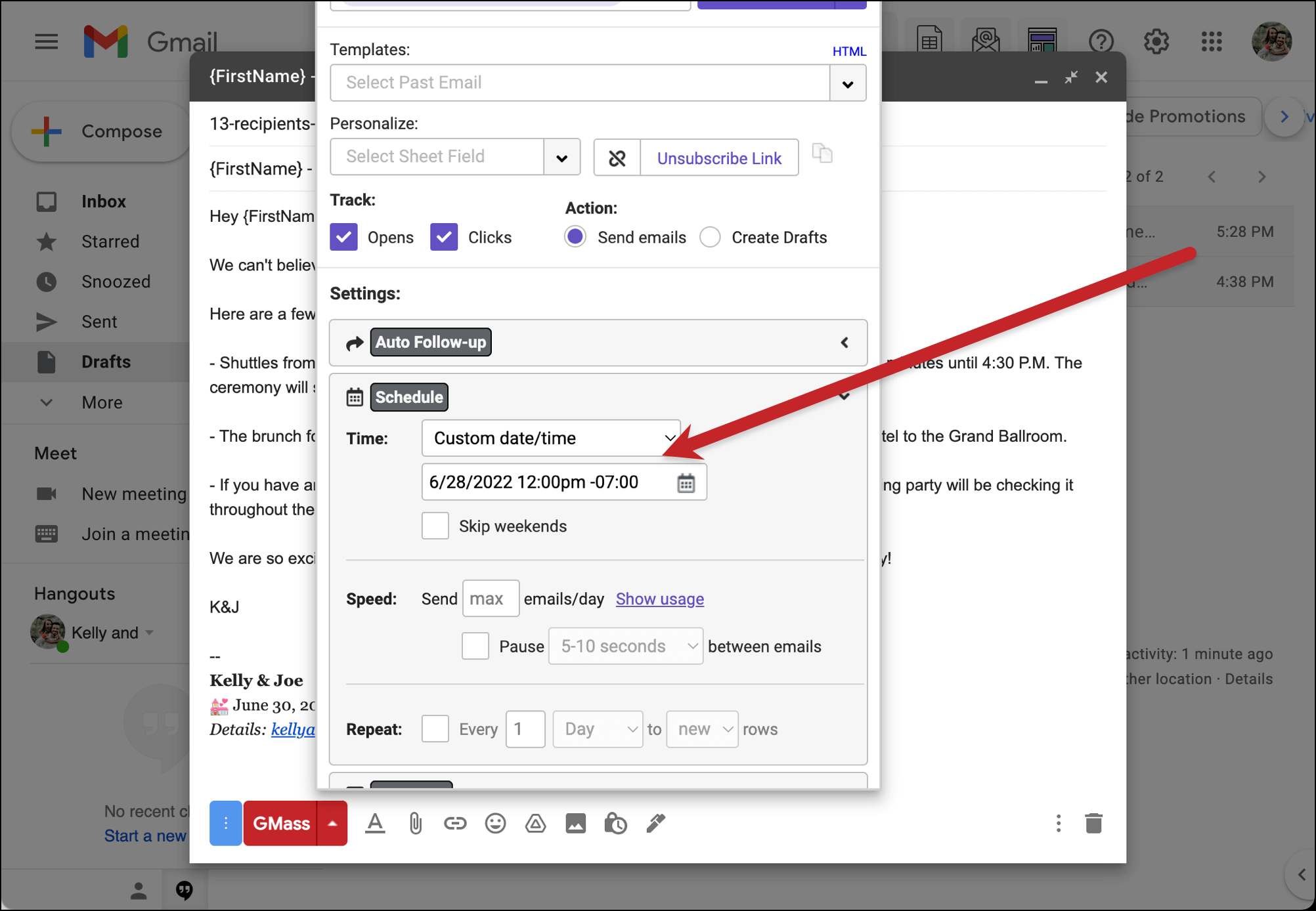This screenshot has height=911, width=1316.
Task: Expand the More labels item
Action: [102, 402]
